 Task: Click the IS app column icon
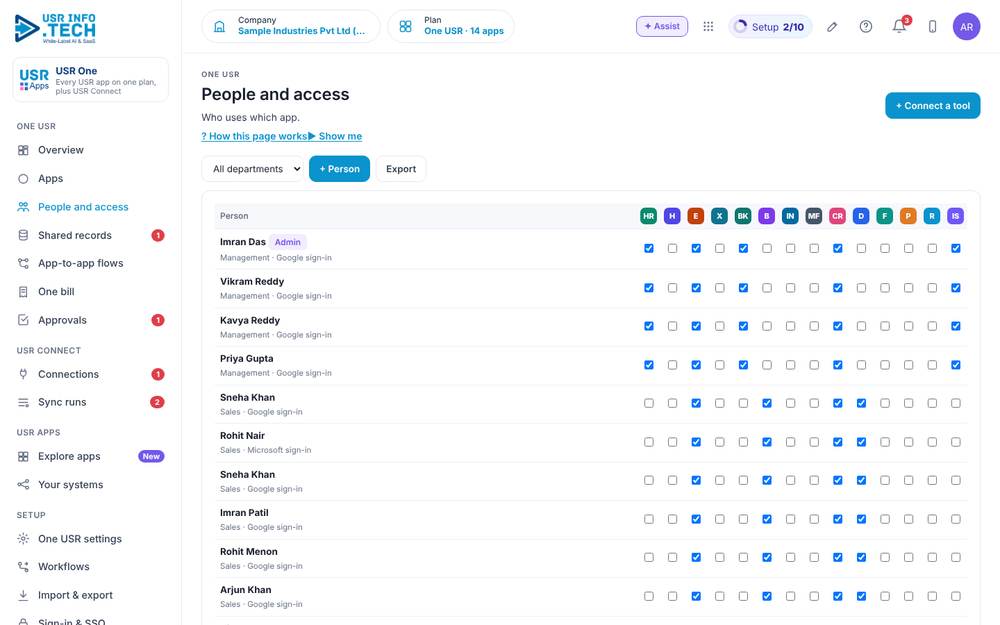[x=955, y=216]
